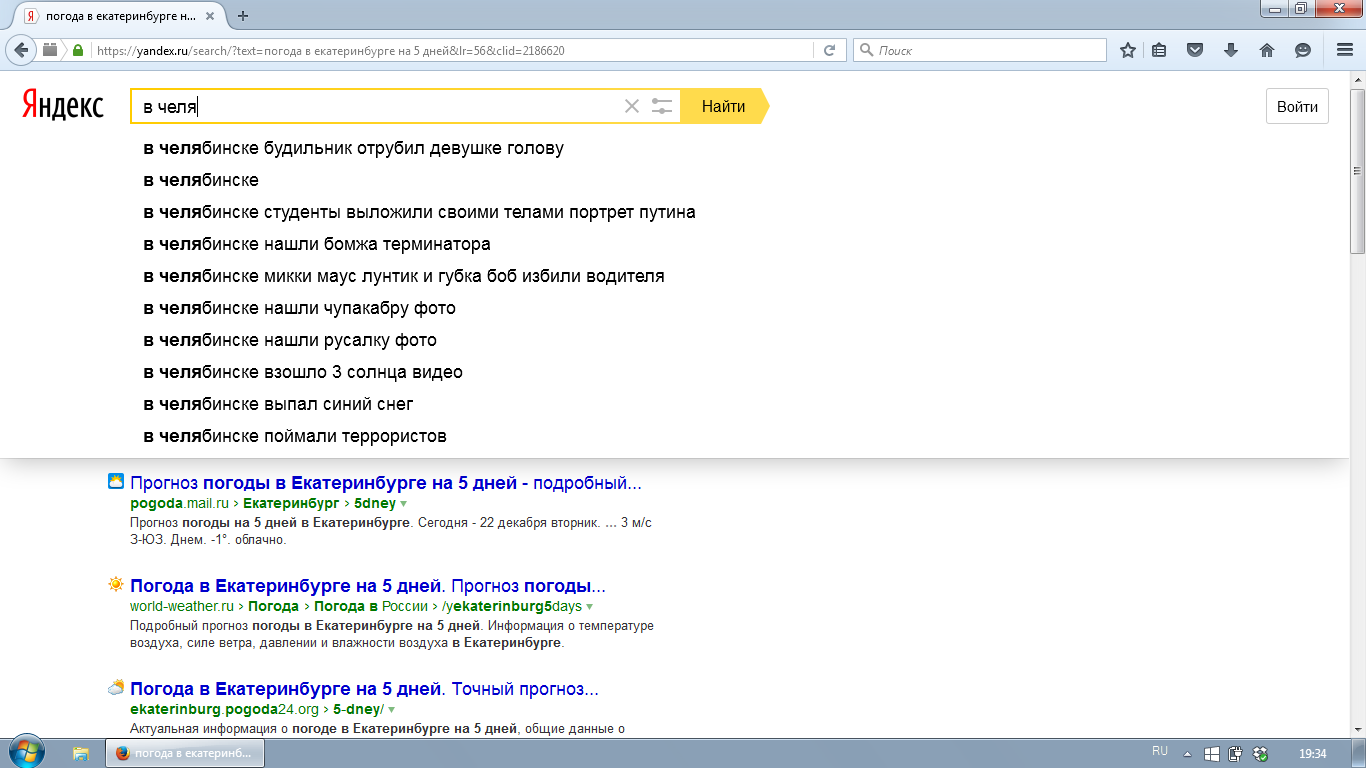Open the Firefox hamburger menu
This screenshot has height=768, width=1366.
[1345, 50]
